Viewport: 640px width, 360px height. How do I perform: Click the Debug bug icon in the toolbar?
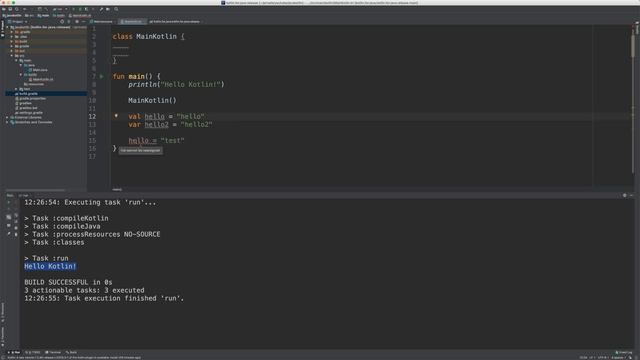[x=80, y=9]
